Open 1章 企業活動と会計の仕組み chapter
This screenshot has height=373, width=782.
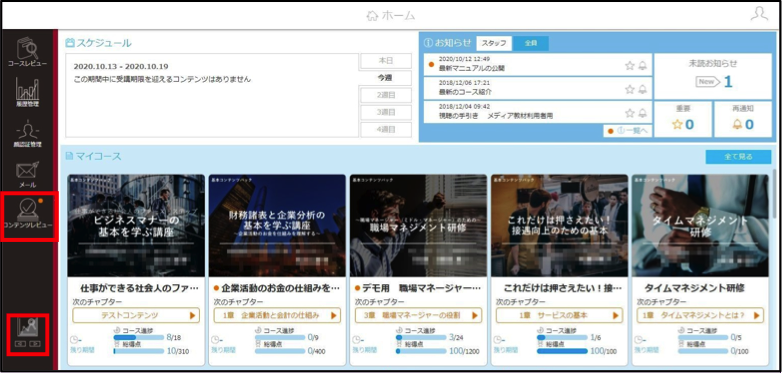[x=277, y=315]
